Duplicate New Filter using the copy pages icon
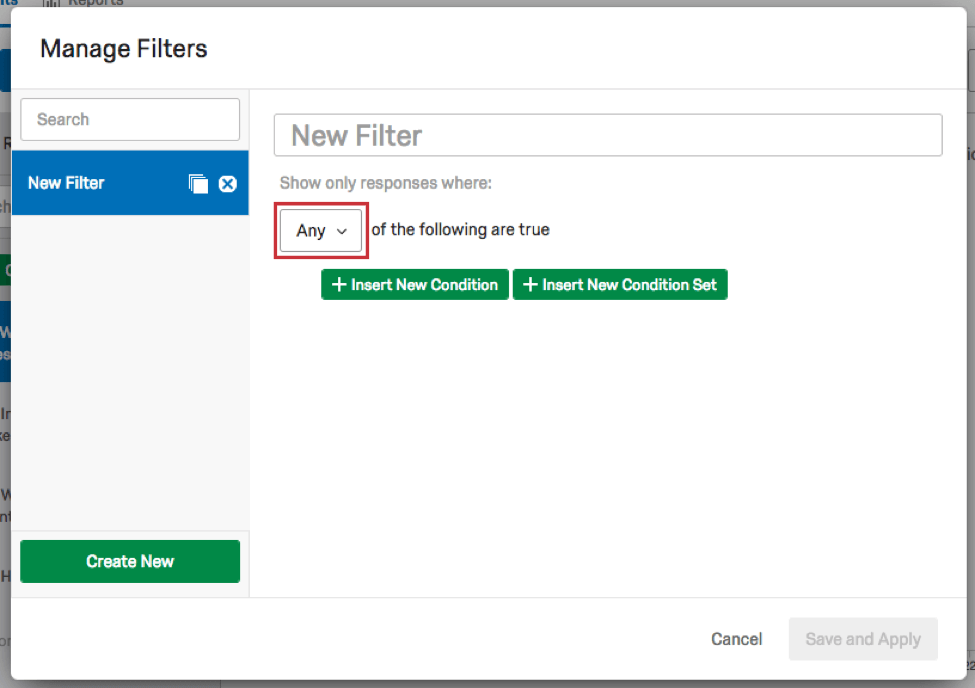Image resolution: width=975 pixels, height=688 pixels. pos(196,183)
